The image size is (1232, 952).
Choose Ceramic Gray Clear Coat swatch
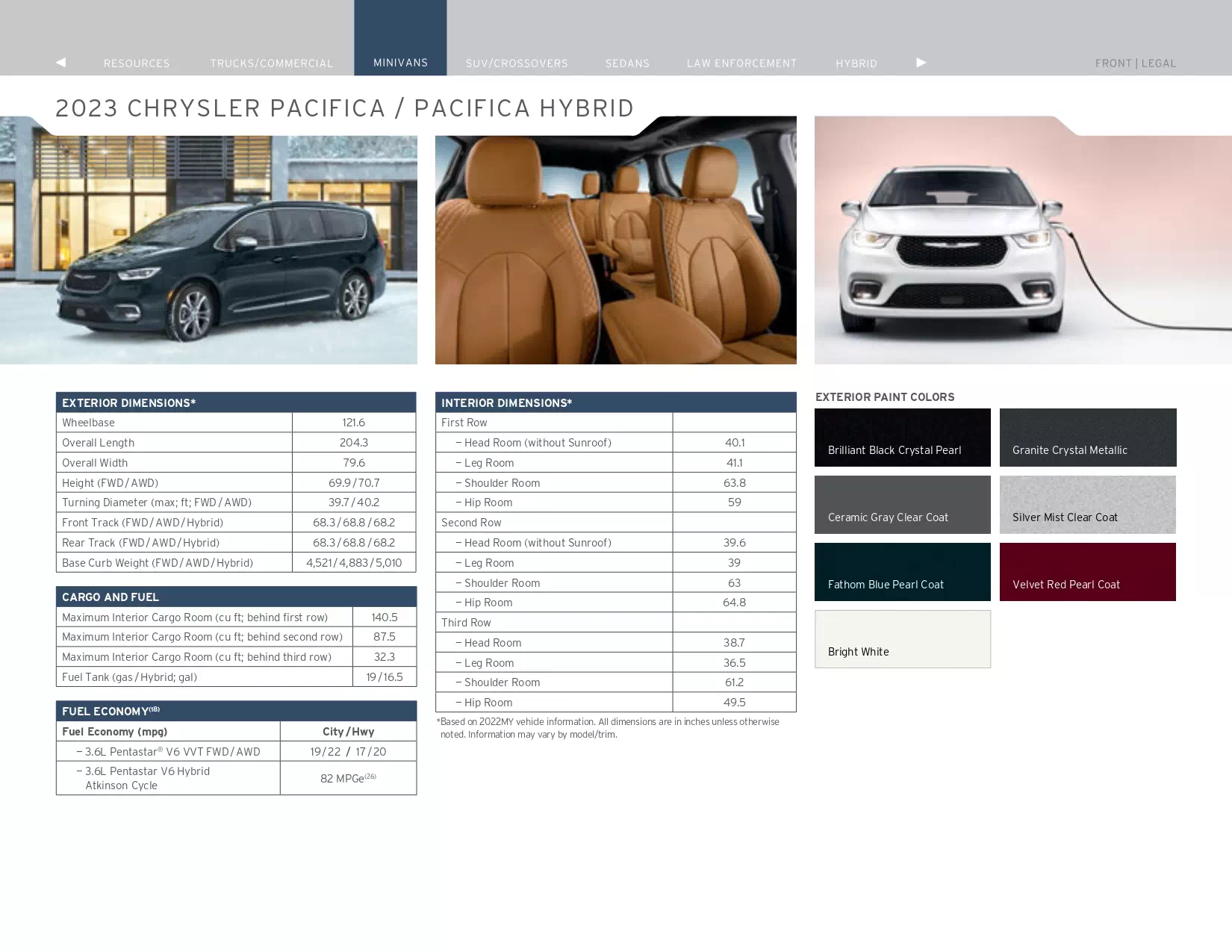click(903, 505)
